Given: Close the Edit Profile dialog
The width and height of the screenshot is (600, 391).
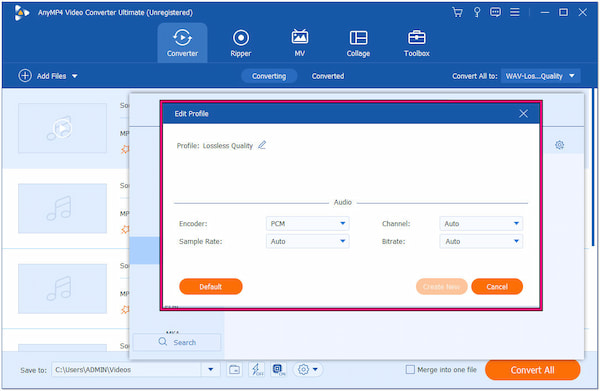Looking at the screenshot, I should [523, 114].
